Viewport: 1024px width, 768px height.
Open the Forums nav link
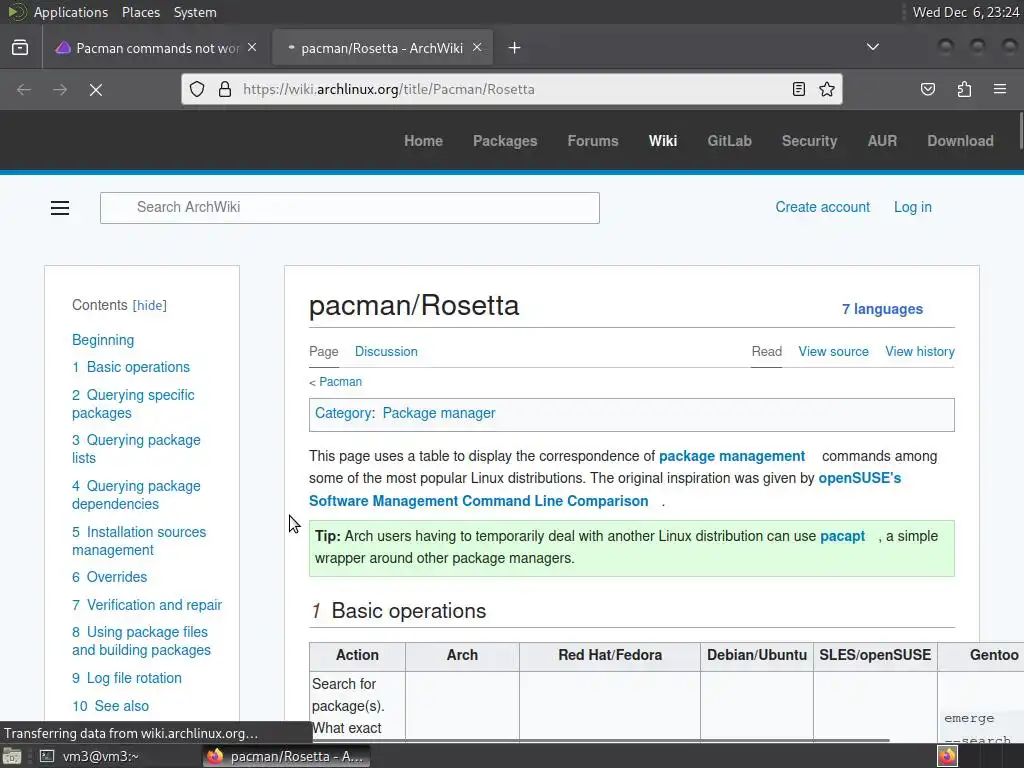592,141
